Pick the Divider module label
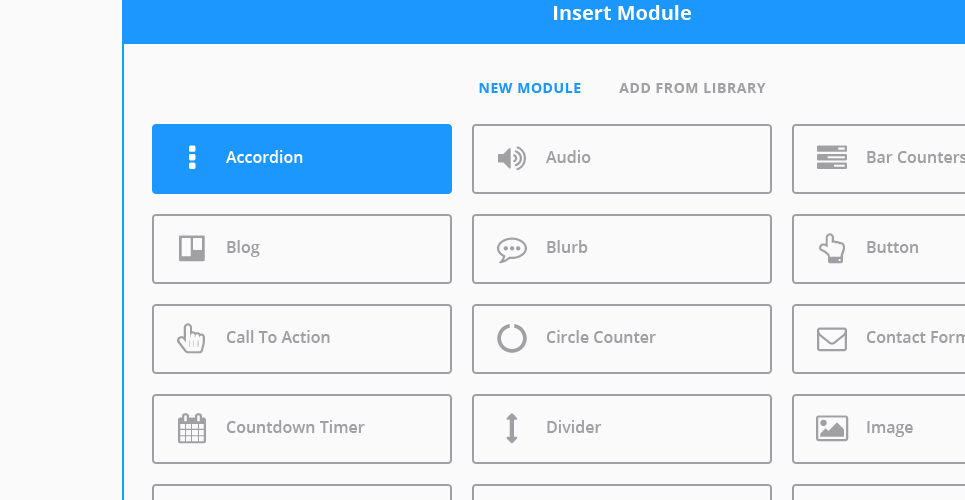965x500 pixels. [x=574, y=427]
